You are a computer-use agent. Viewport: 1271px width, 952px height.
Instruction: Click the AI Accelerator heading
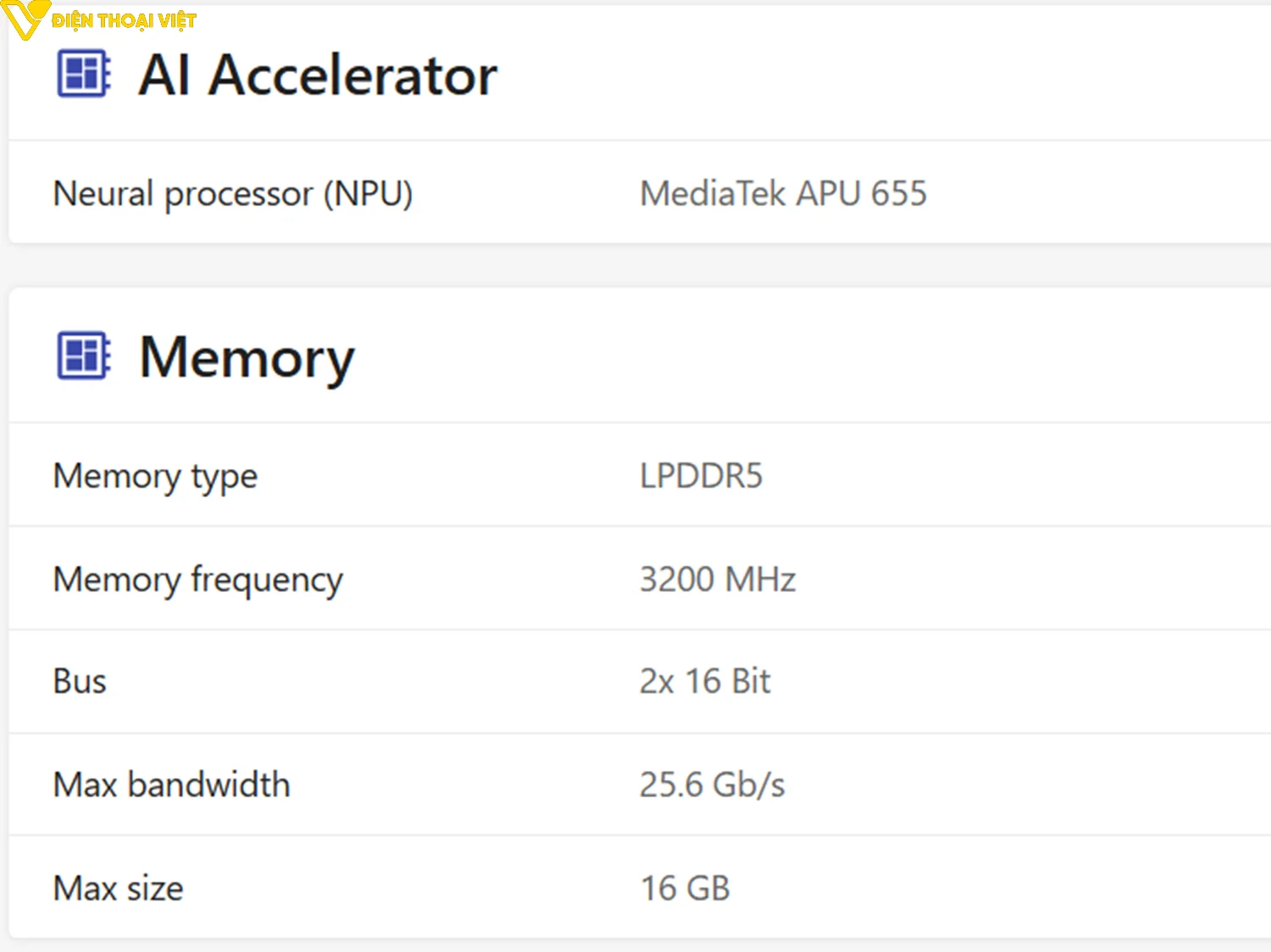click(318, 75)
